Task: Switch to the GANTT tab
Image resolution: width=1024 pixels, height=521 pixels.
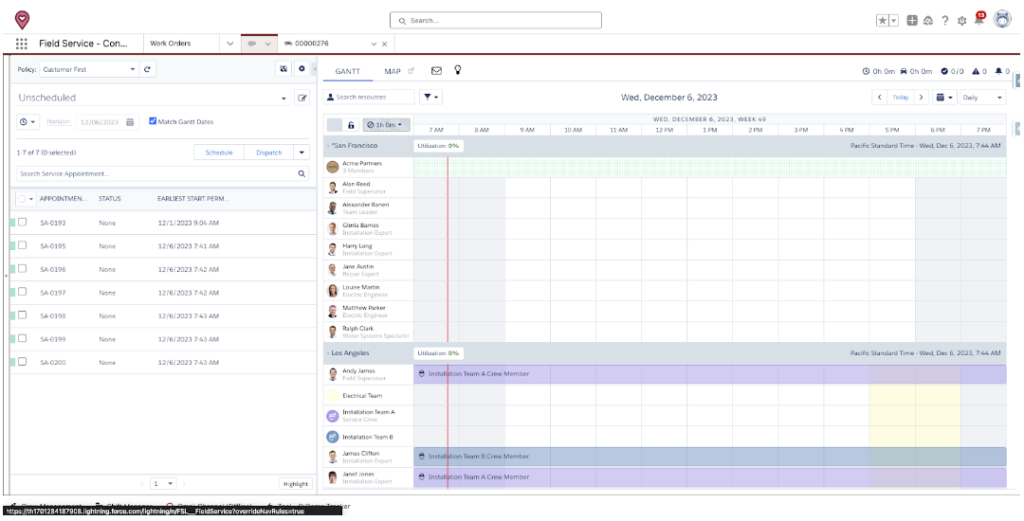Action: click(x=348, y=71)
